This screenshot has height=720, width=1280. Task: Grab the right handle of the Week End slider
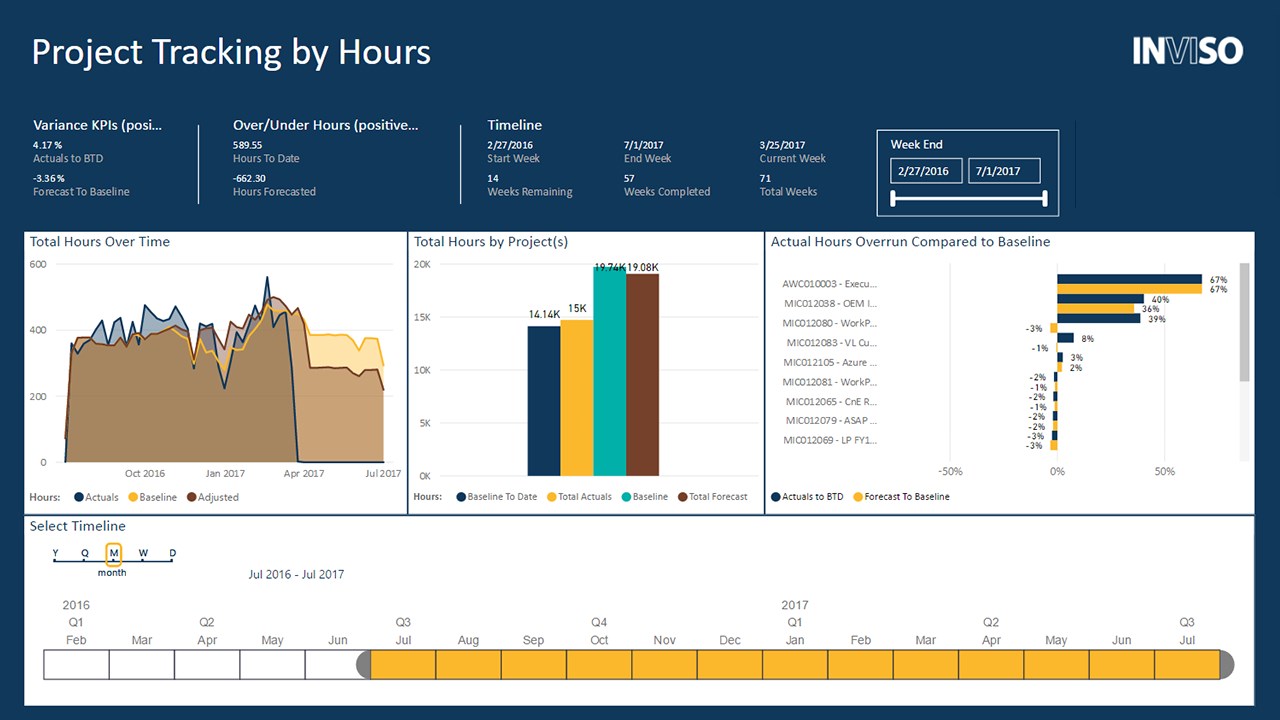(x=1044, y=199)
